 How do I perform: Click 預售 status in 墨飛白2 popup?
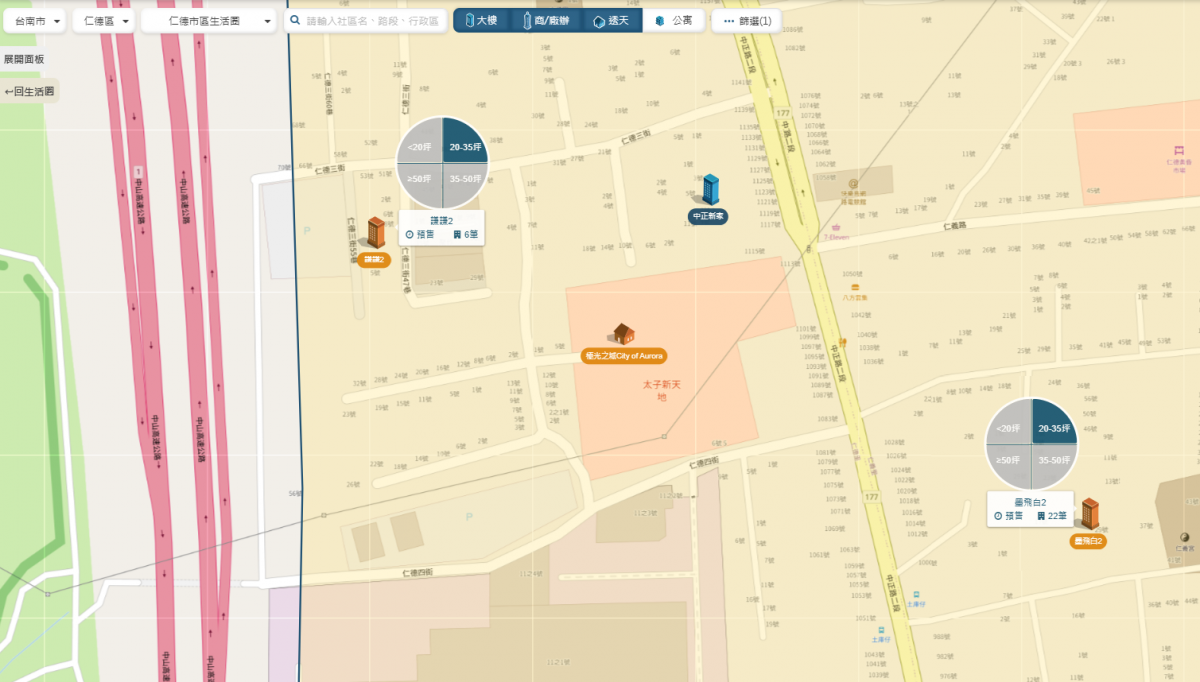(1008, 517)
